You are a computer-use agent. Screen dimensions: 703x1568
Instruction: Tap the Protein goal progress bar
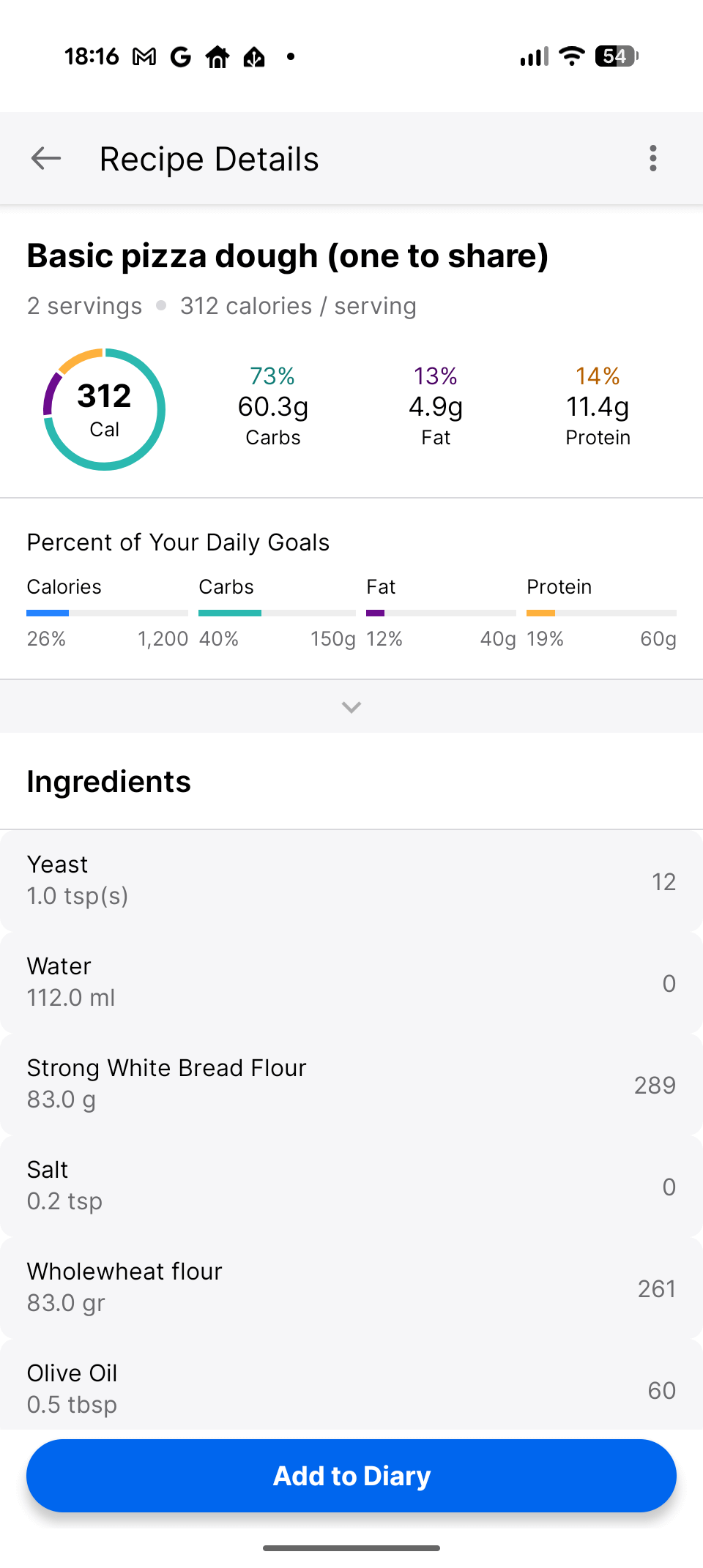coord(601,613)
